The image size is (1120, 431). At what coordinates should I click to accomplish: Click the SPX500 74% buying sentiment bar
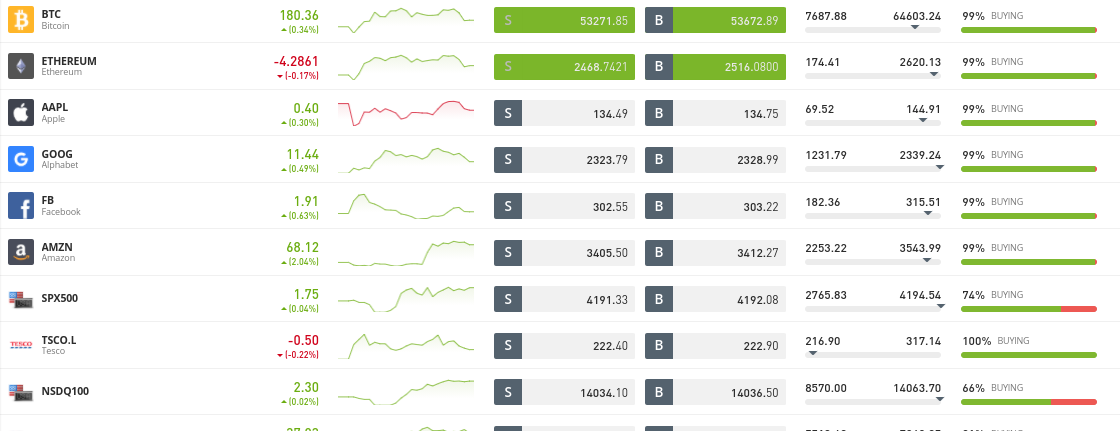[x=1029, y=309]
